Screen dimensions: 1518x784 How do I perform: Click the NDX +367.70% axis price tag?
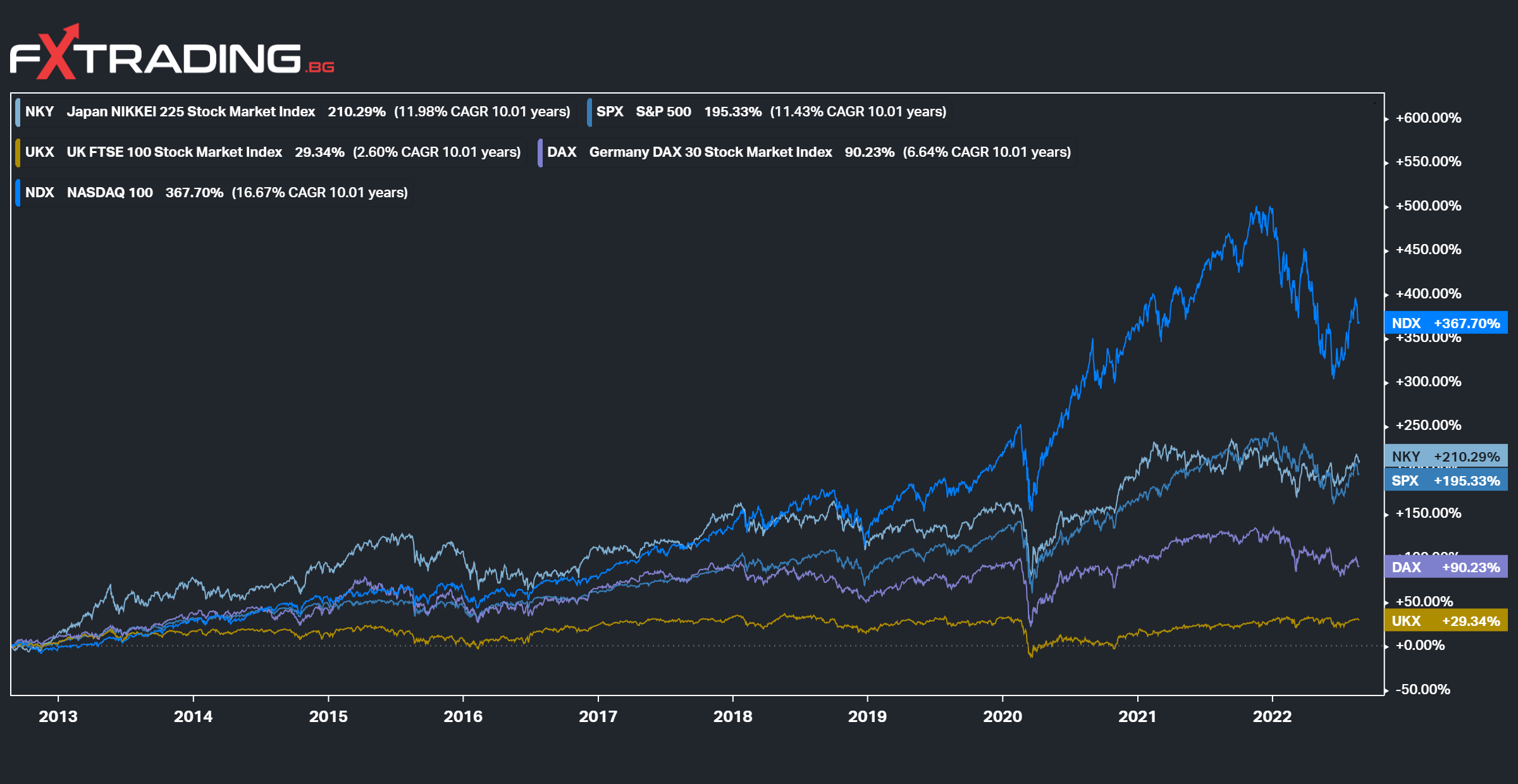(1446, 323)
